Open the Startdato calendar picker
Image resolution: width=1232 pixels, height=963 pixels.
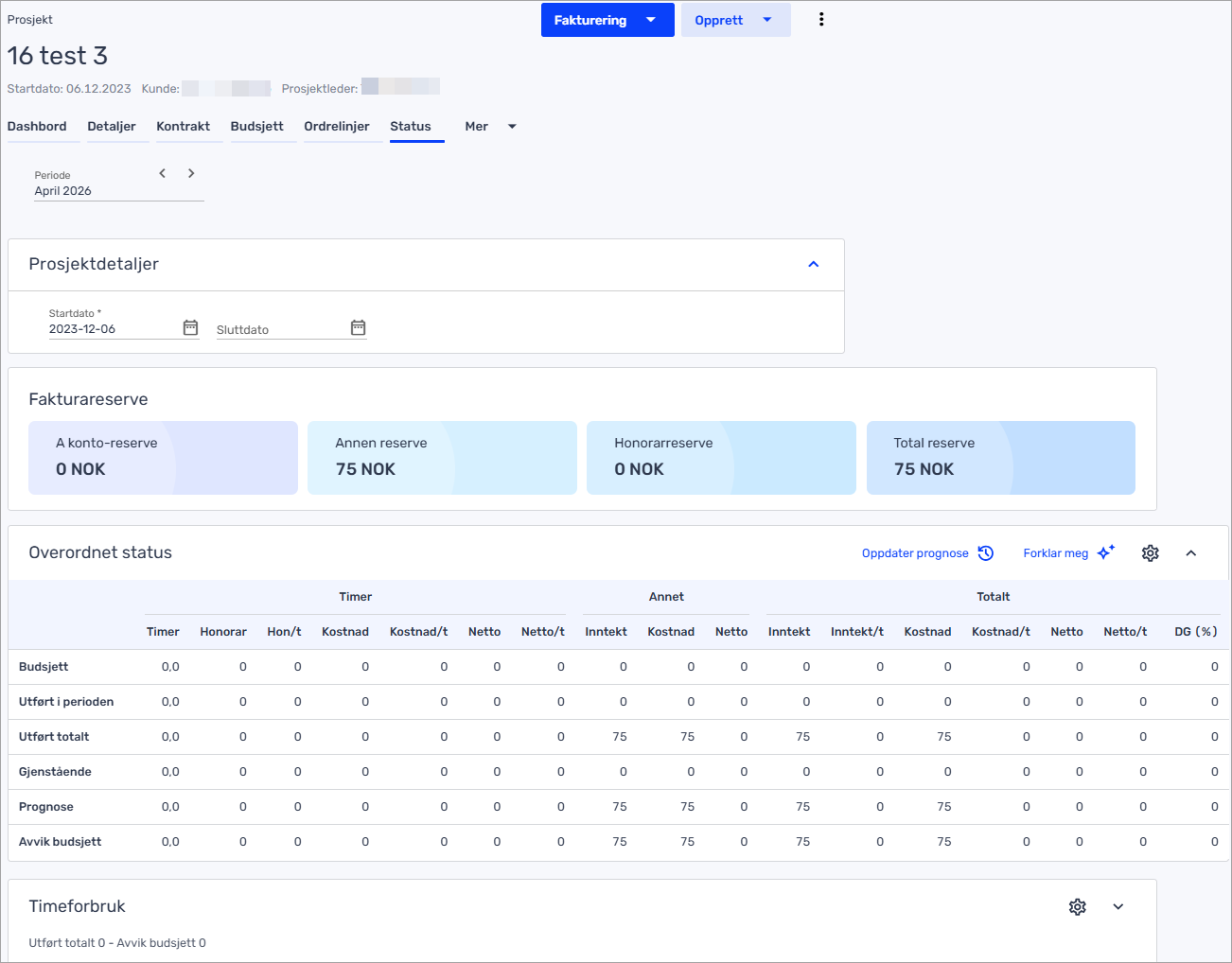coord(190,327)
